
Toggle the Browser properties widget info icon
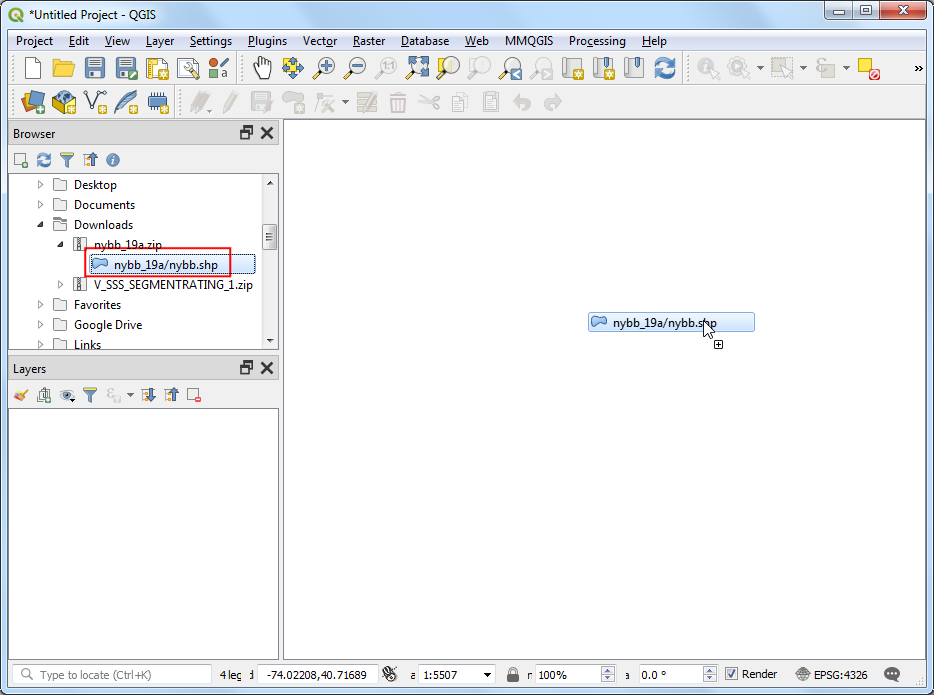tap(113, 160)
